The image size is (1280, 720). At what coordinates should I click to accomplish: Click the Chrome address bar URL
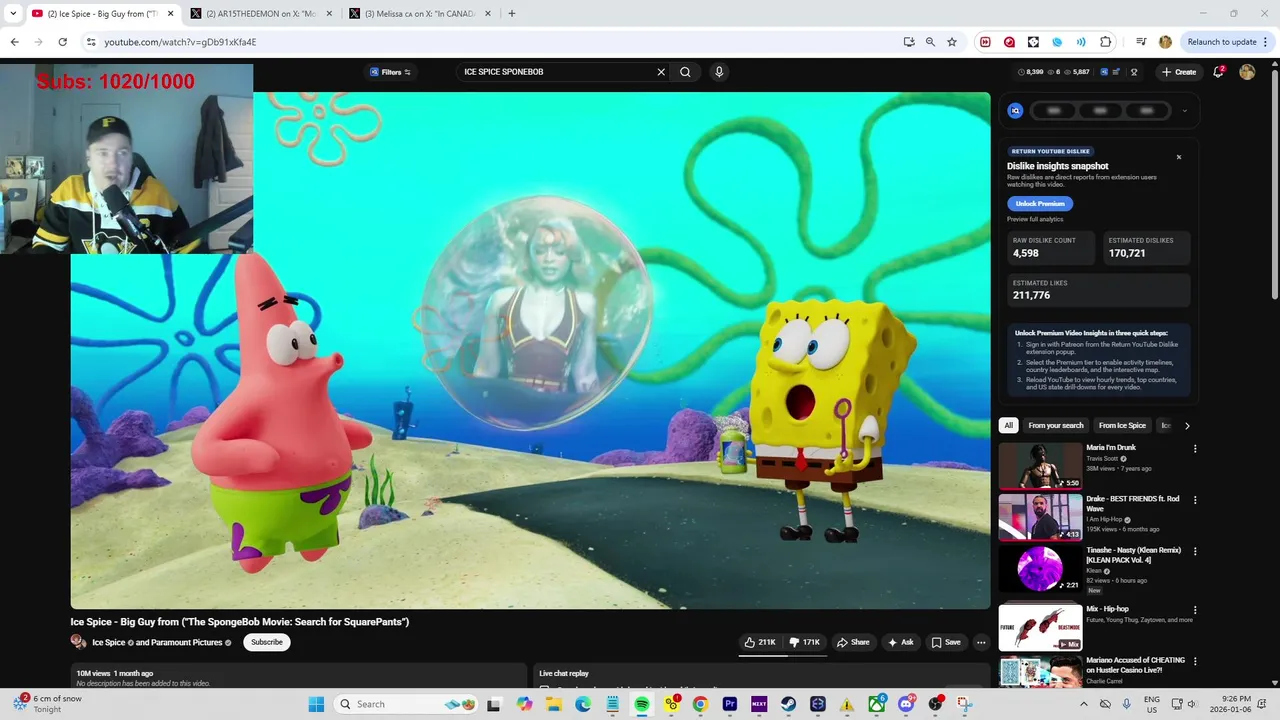tap(180, 42)
